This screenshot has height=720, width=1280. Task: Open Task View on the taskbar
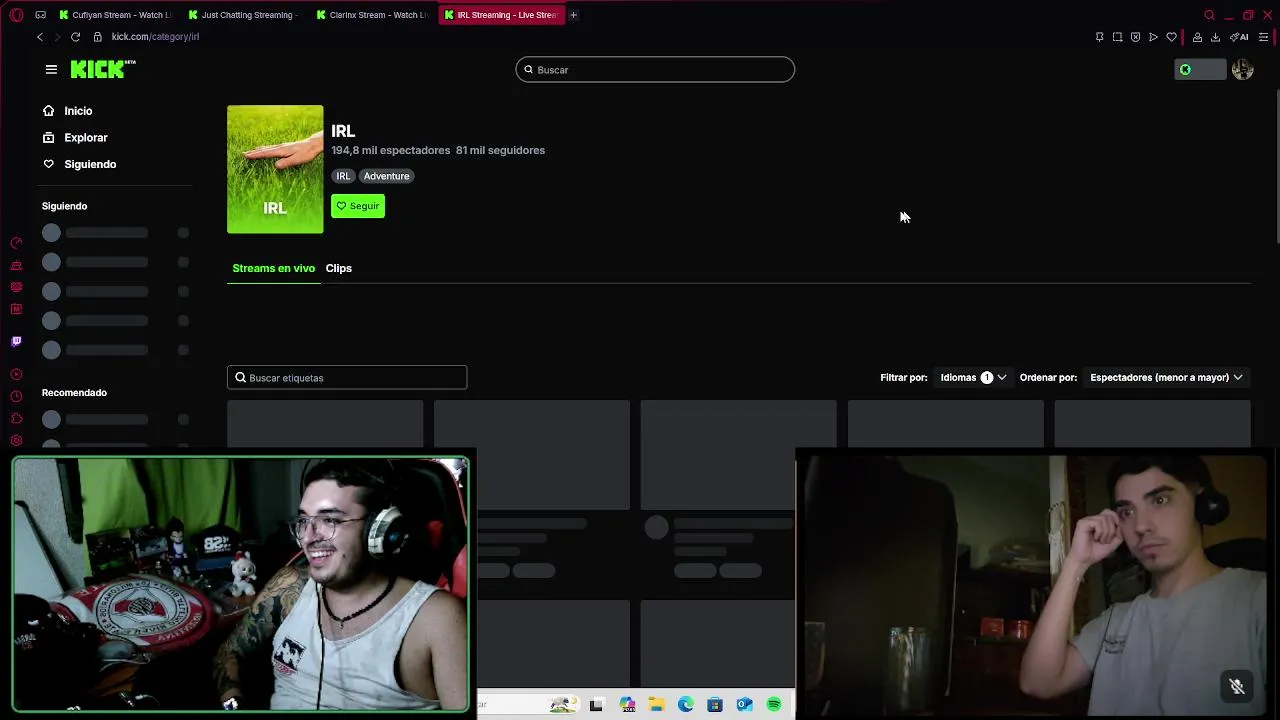tap(596, 705)
